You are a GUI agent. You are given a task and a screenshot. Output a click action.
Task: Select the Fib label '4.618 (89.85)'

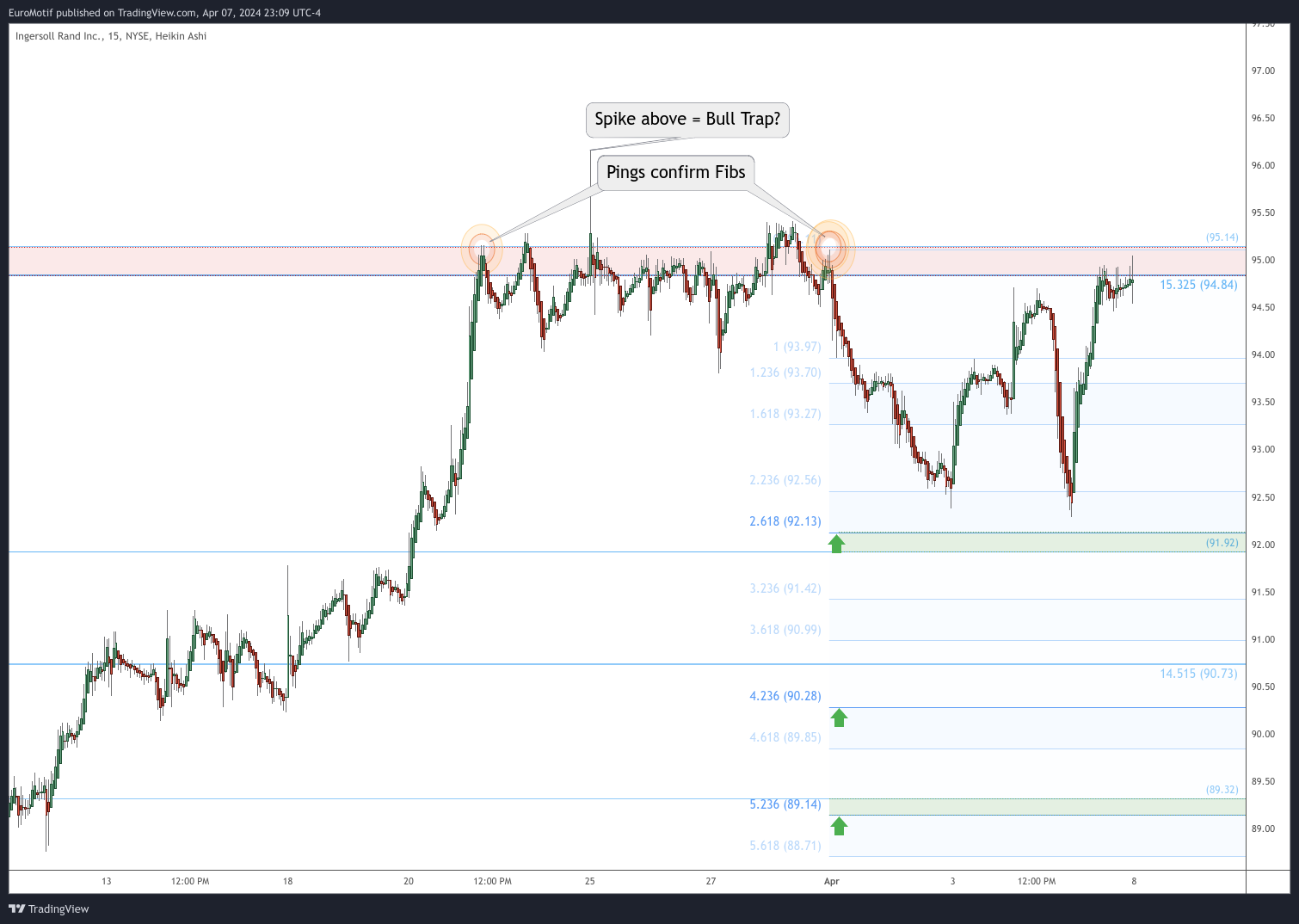[x=785, y=737]
